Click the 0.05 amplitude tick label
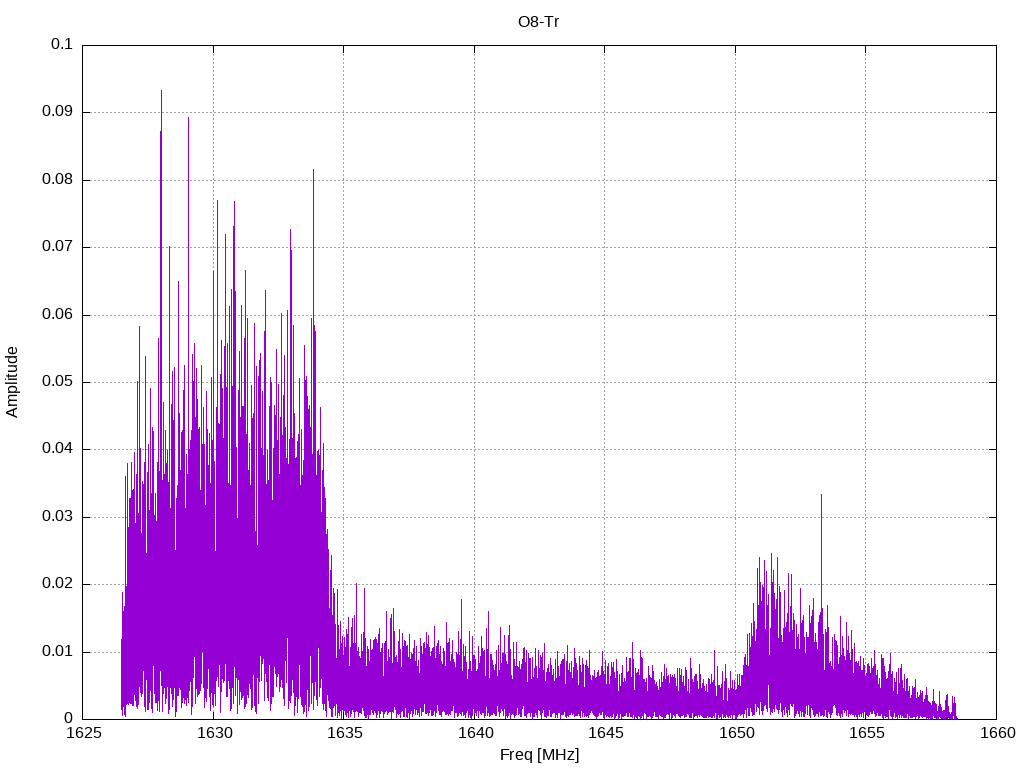 (58, 382)
